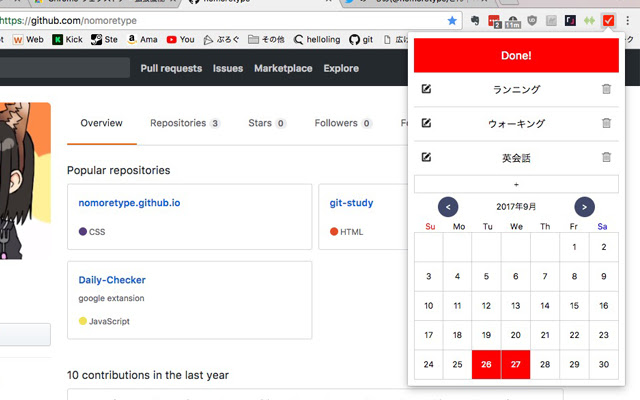Open the gray chart extension icon
640x400 pixels.
tap(551, 20)
